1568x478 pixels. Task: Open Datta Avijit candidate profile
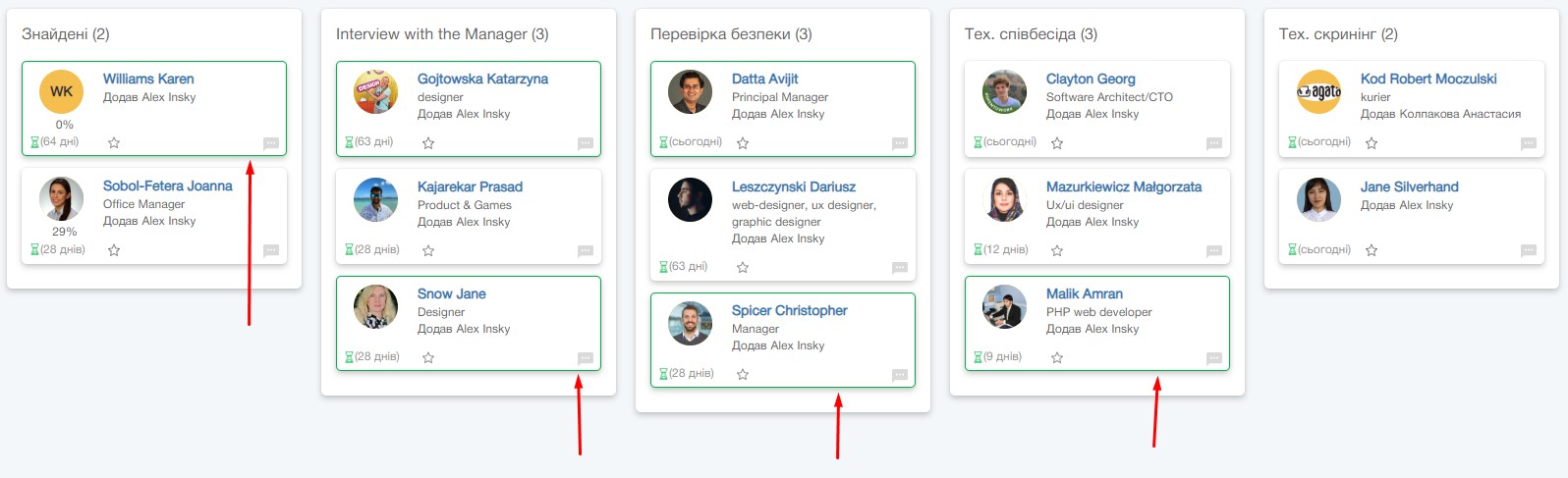[765, 79]
